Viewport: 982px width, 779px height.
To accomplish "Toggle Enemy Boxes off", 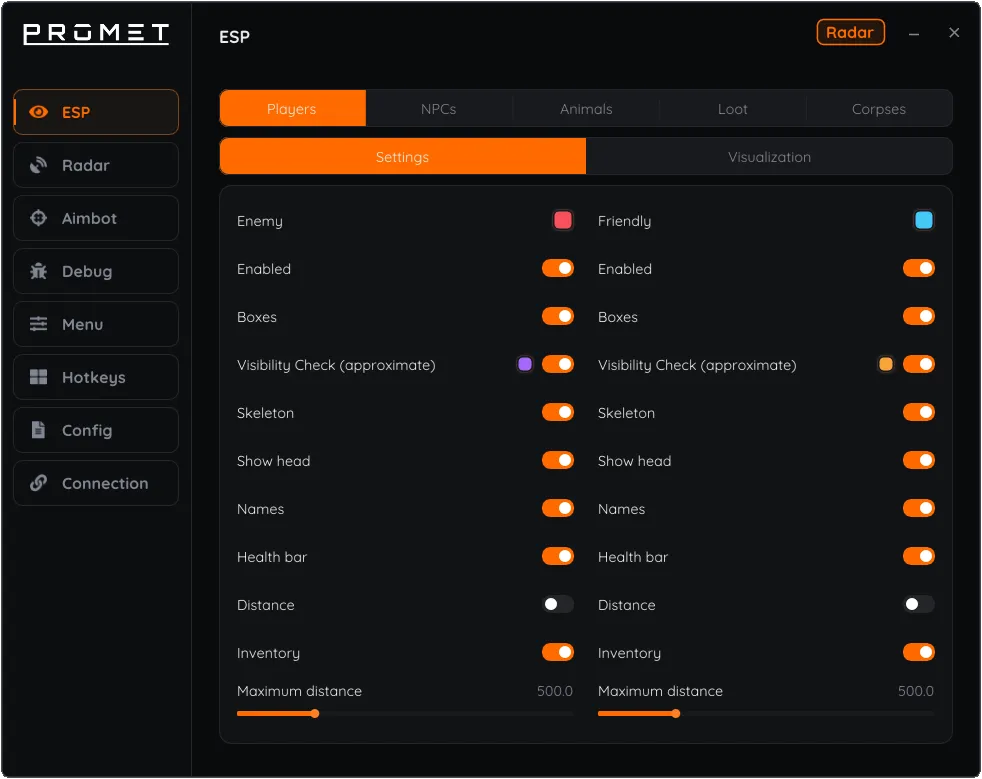I will 558,316.
